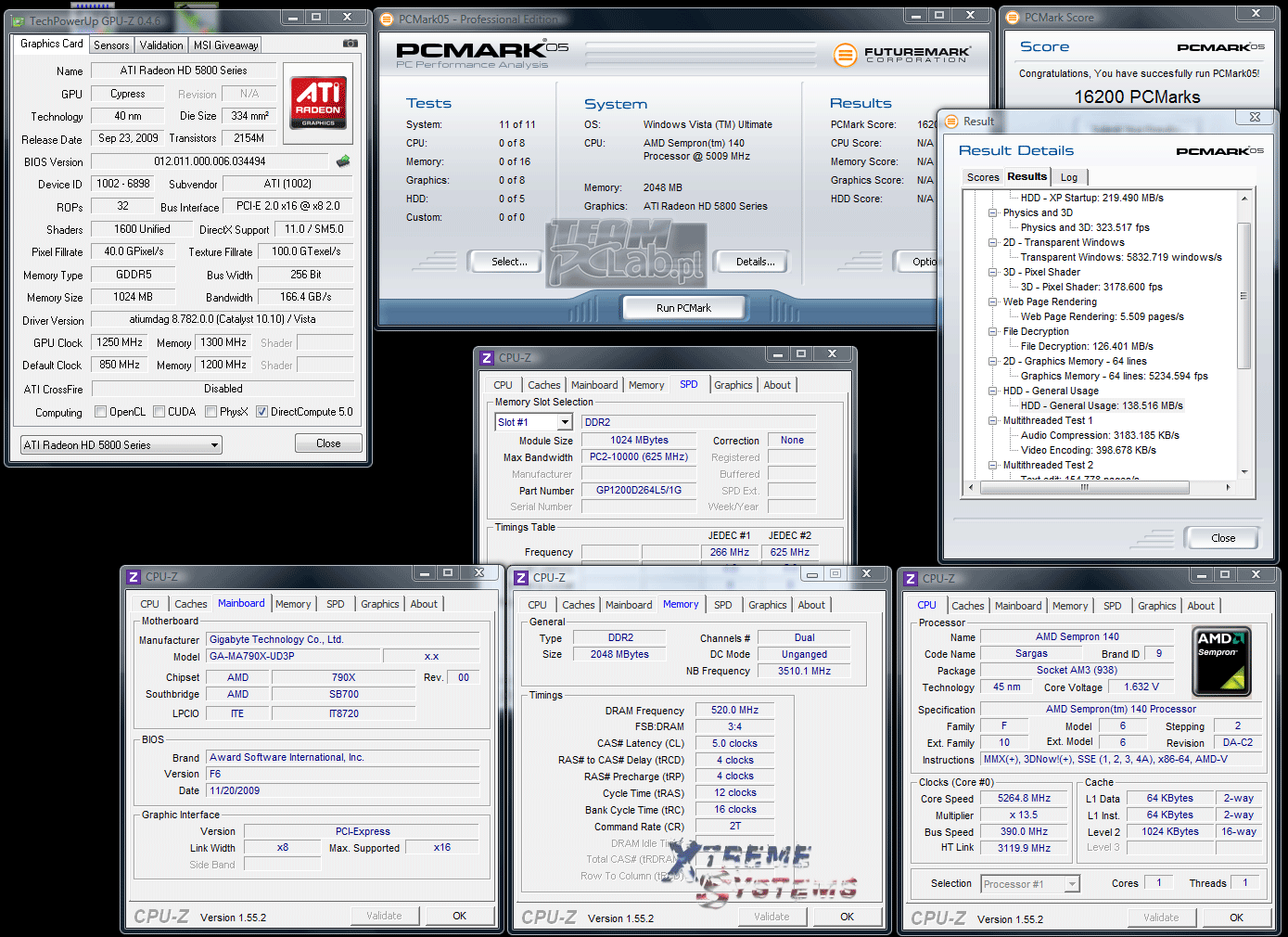Collapse the Web Page Rendering node

pos(993,302)
